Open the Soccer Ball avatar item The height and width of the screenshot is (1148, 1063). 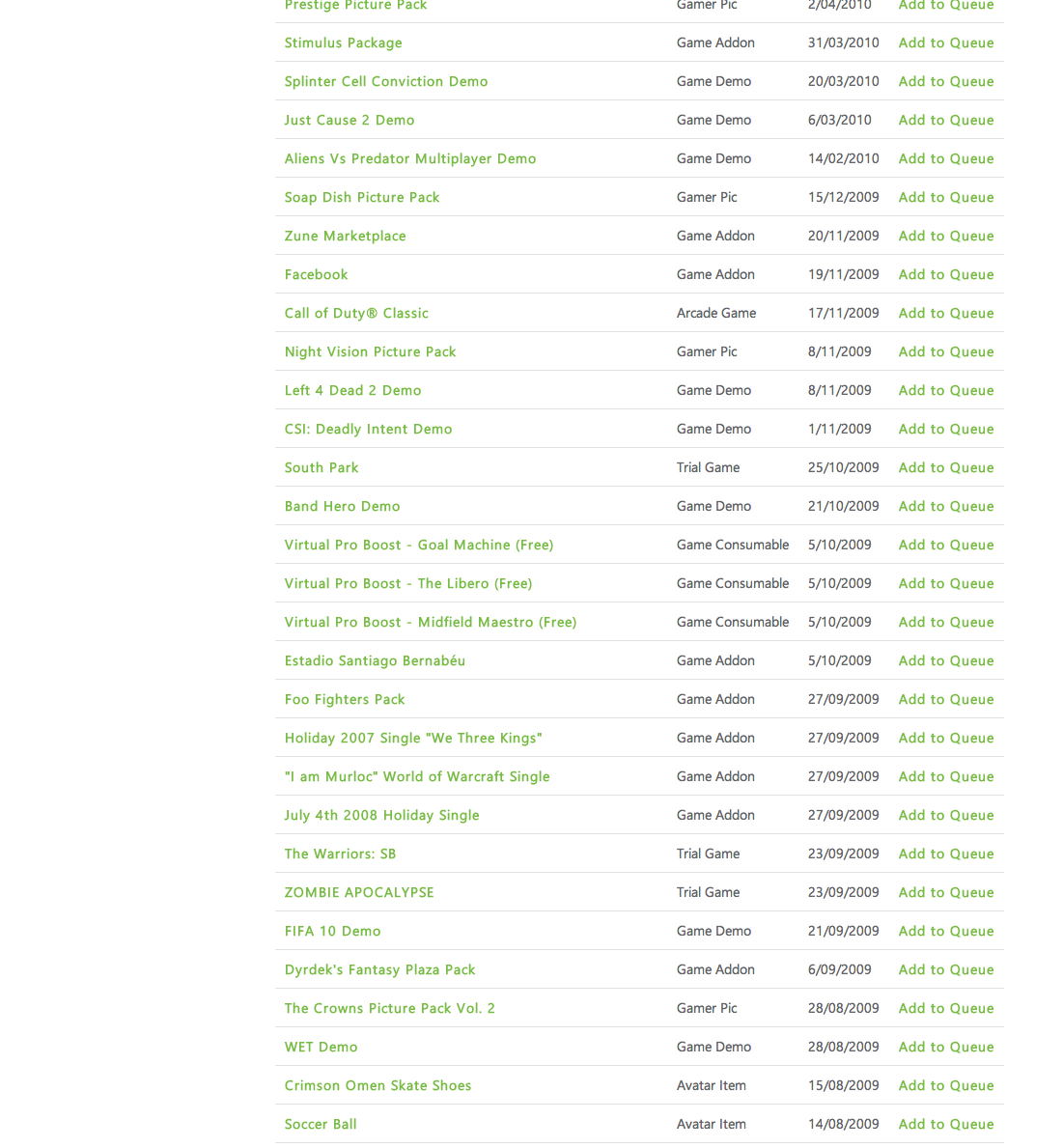click(321, 1125)
